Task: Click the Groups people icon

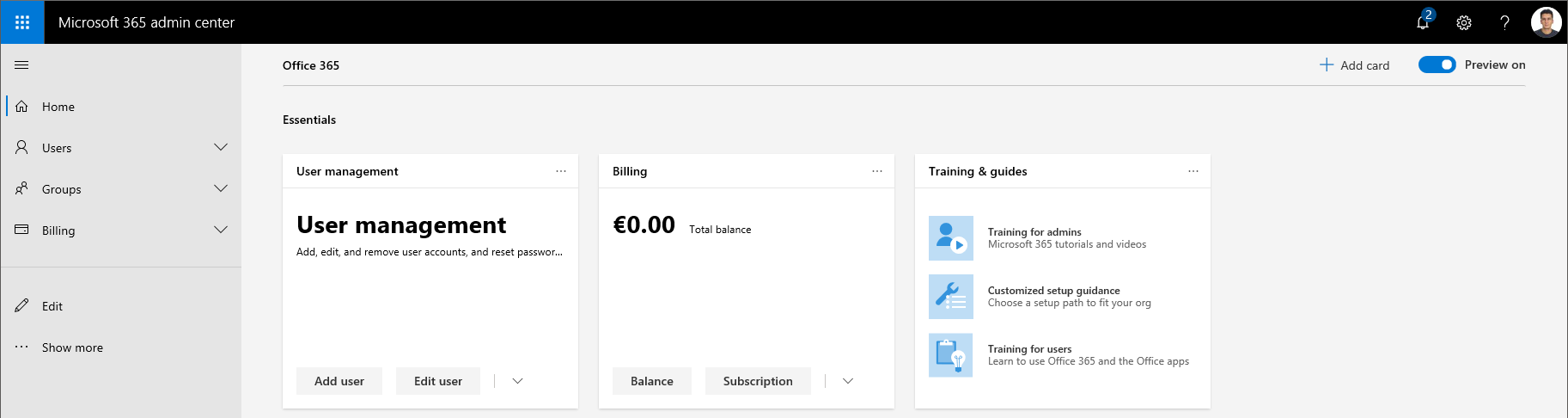Action: pyautogui.click(x=22, y=188)
